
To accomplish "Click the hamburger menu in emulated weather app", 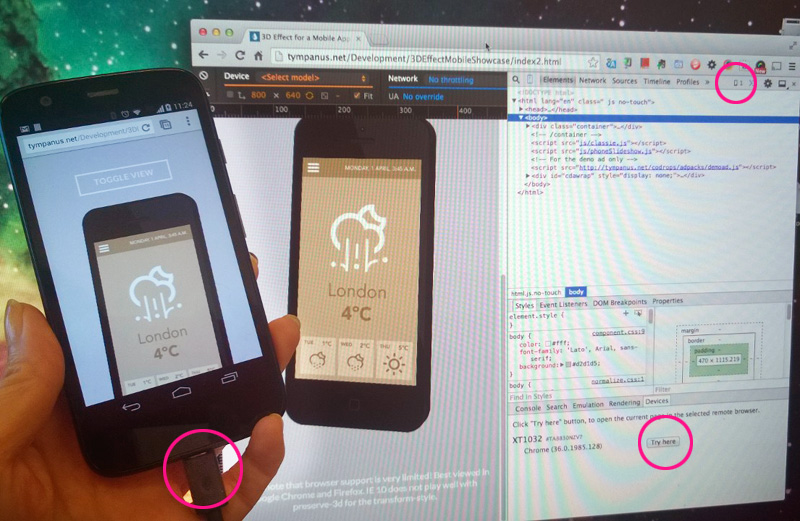I will tap(313, 167).
